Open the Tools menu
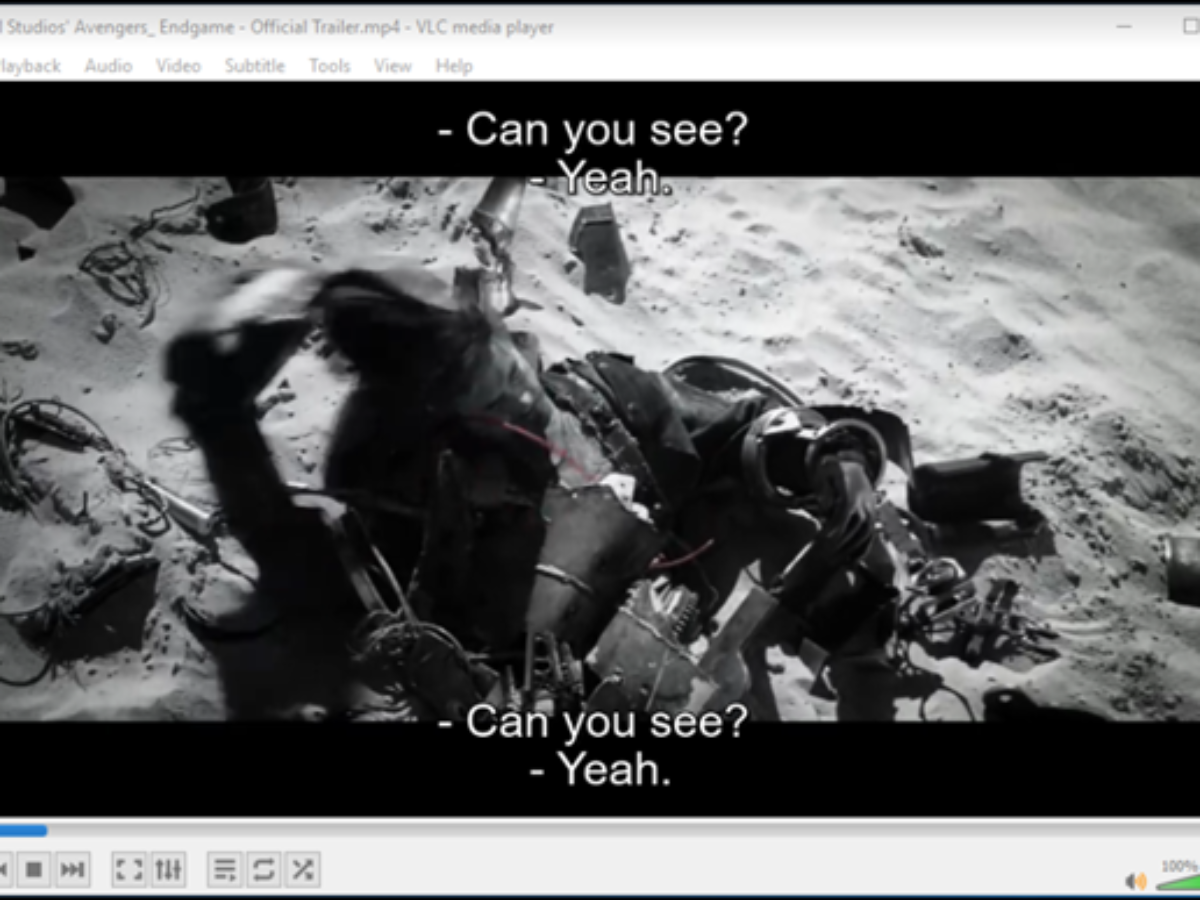Image resolution: width=1200 pixels, height=900 pixels. point(329,66)
